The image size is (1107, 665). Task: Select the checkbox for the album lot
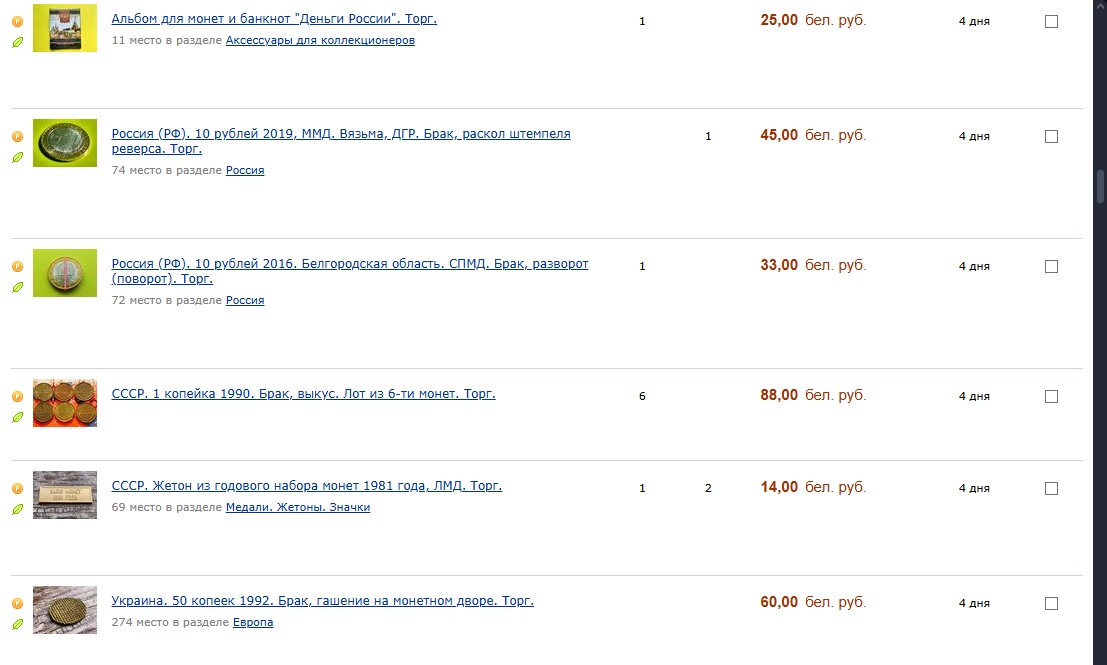coord(1051,21)
